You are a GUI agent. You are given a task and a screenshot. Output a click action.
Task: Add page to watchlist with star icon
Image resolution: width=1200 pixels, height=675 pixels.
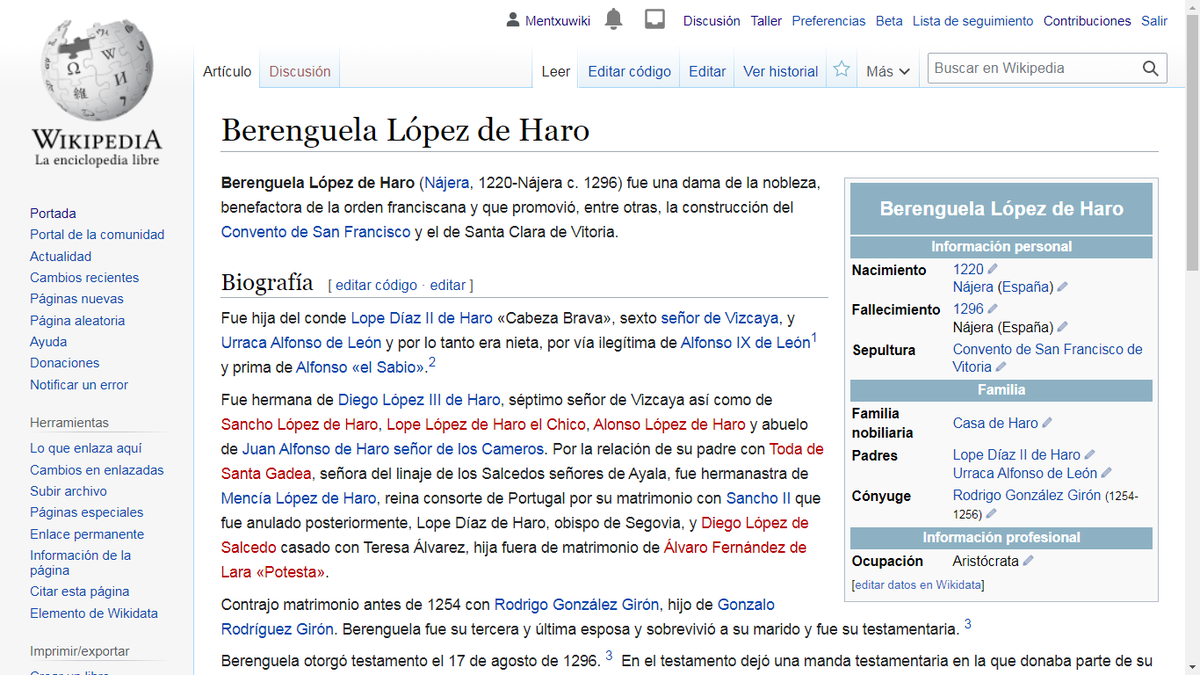point(842,70)
